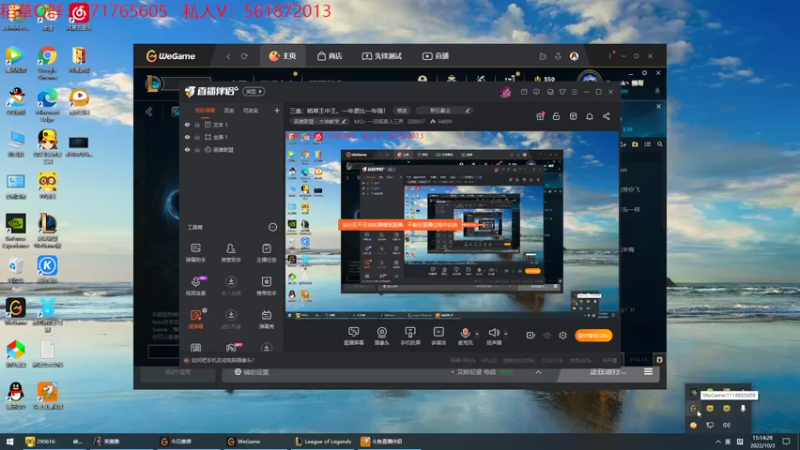Share the stream via share icon

pyautogui.click(x=606, y=116)
